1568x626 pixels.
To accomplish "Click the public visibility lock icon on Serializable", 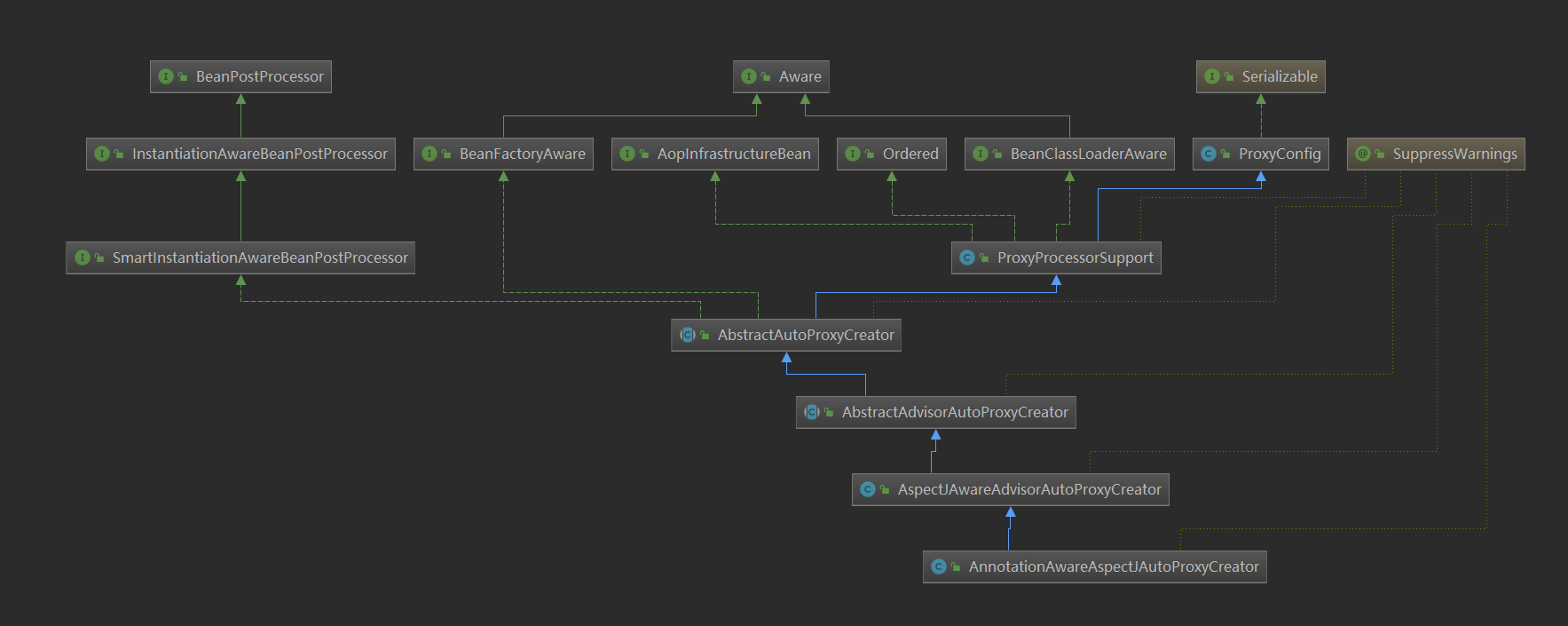I will (1229, 77).
